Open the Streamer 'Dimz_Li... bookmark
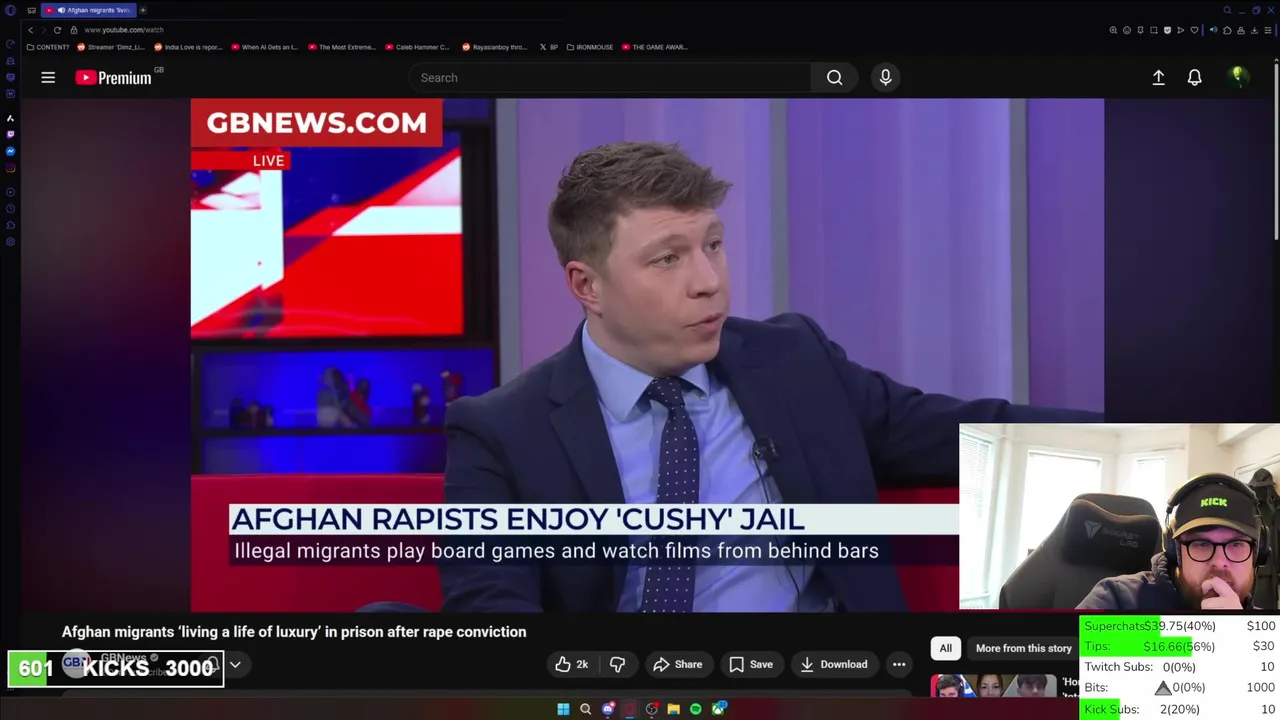 coord(112,47)
